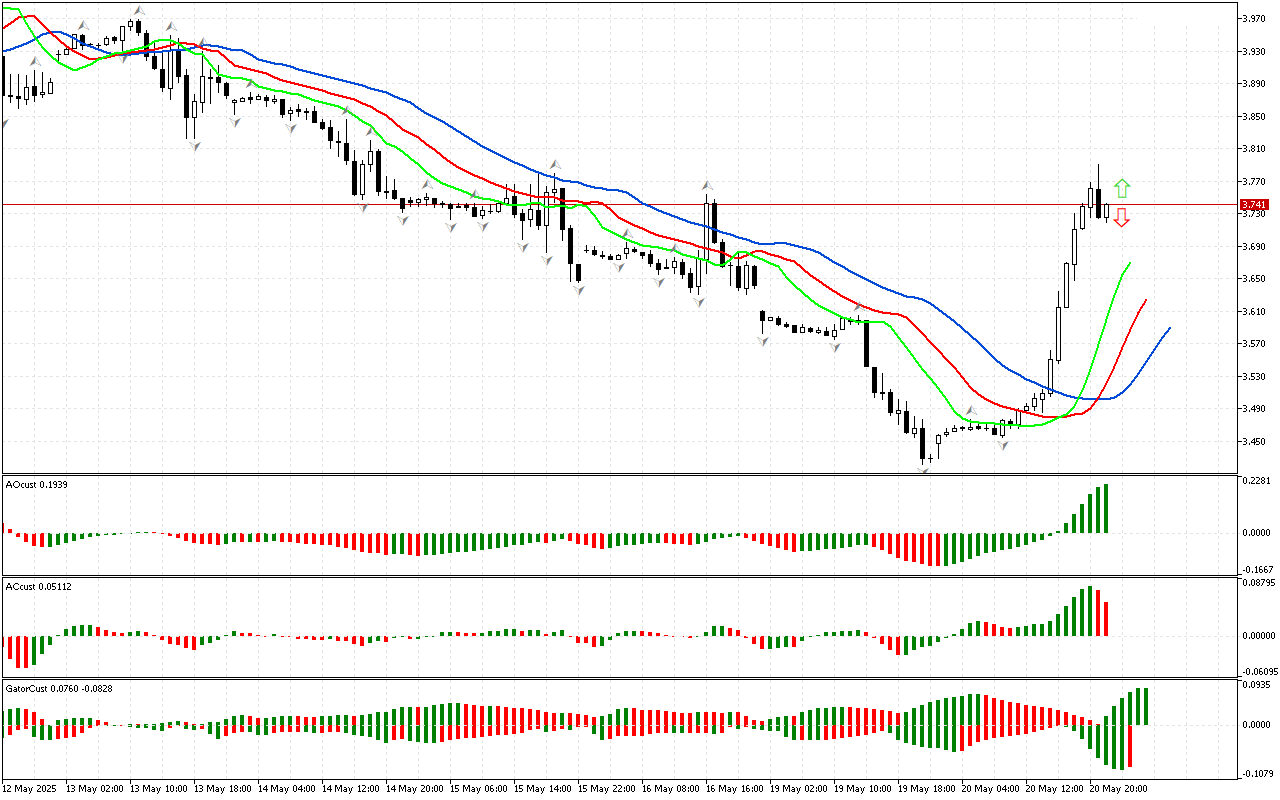
Task: Select the down fractal below the lowest candle
Action: 925,467
